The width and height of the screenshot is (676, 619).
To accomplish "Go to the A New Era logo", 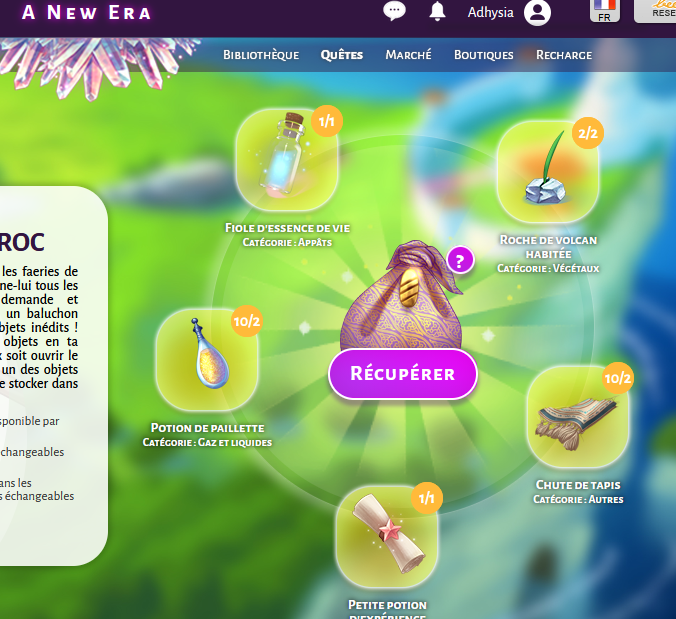I will (x=86, y=13).
